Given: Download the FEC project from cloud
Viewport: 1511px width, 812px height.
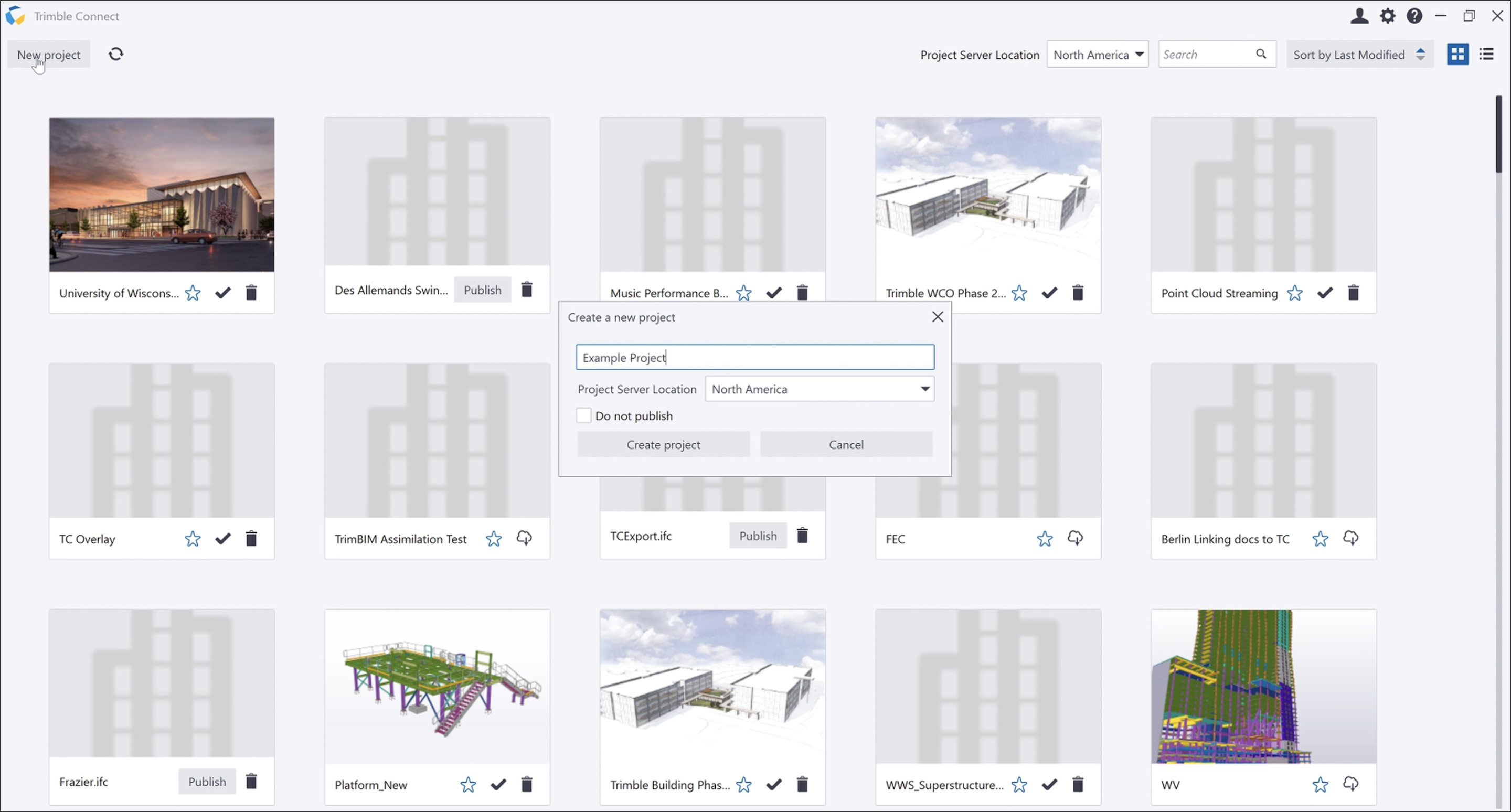Looking at the screenshot, I should (1074, 538).
